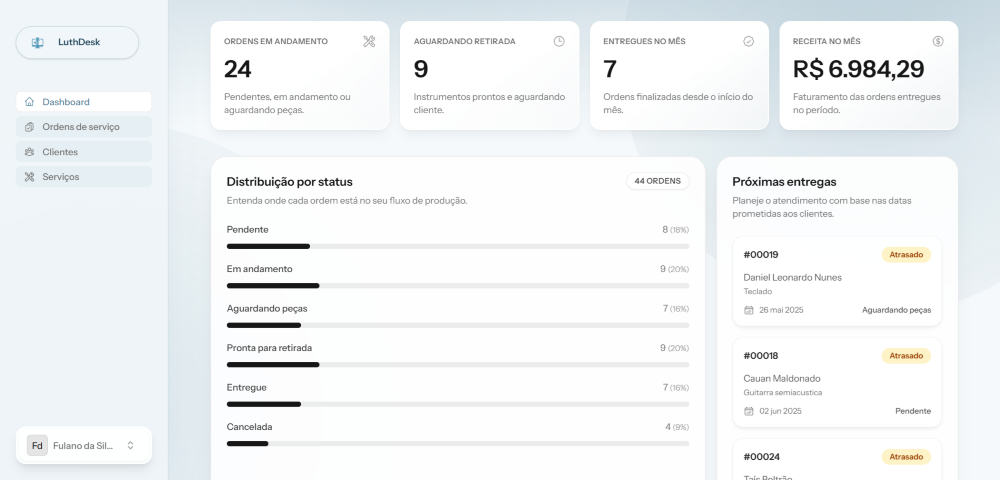Screen dimensions: 1000x480
Task: Click the Aguardando peças progress bar
Action: 458,325
